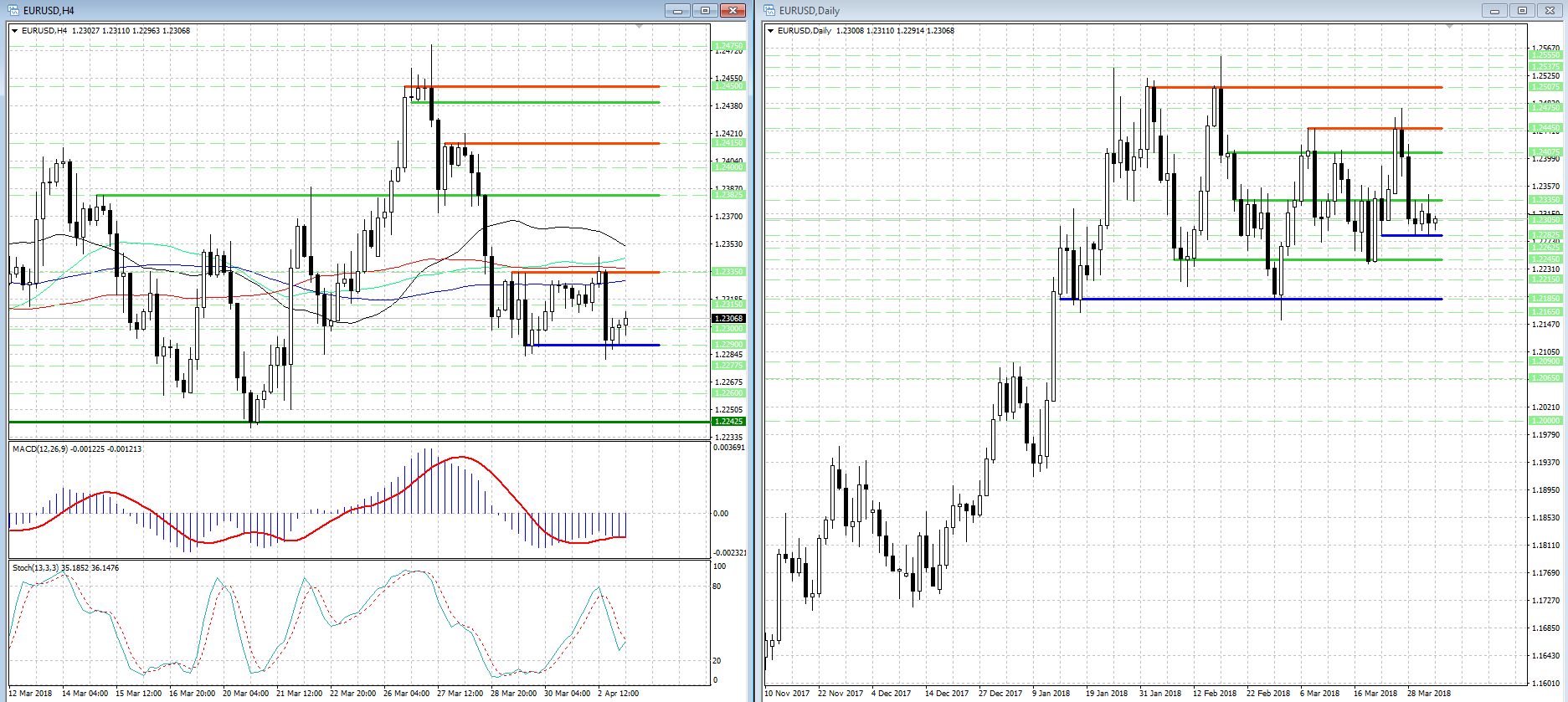Expand the triangle menu beside EURUSD,H4 label
The height and width of the screenshot is (702, 1568).
click(15, 31)
